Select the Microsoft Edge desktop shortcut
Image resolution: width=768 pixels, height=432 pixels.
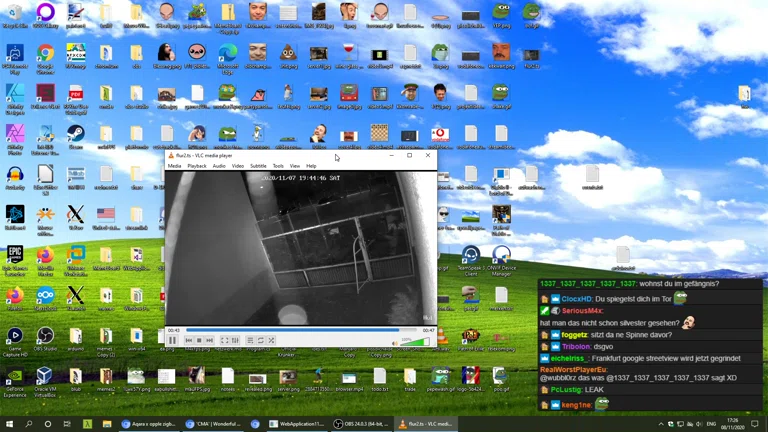[x=228, y=59]
